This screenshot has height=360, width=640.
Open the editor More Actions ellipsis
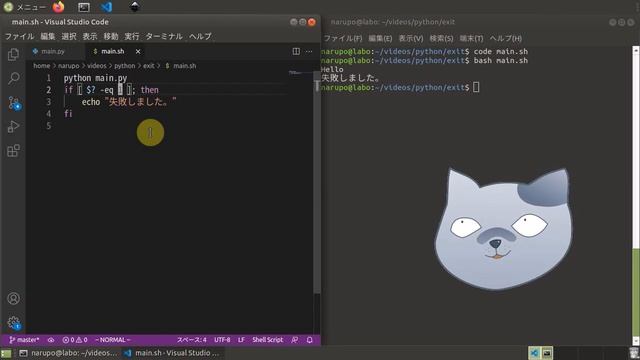(x=309, y=51)
